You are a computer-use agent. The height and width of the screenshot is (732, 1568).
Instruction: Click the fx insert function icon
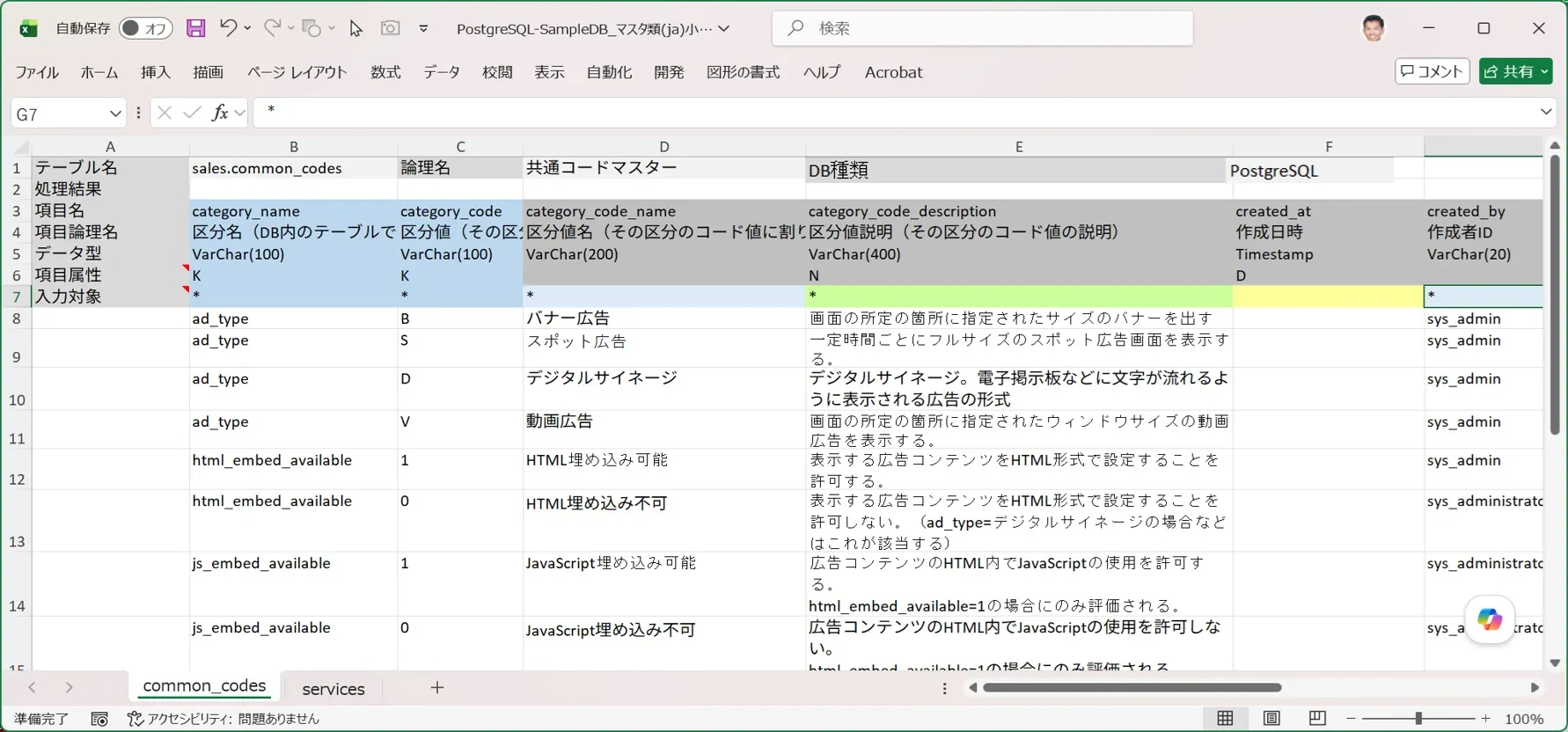click(220, 113)
